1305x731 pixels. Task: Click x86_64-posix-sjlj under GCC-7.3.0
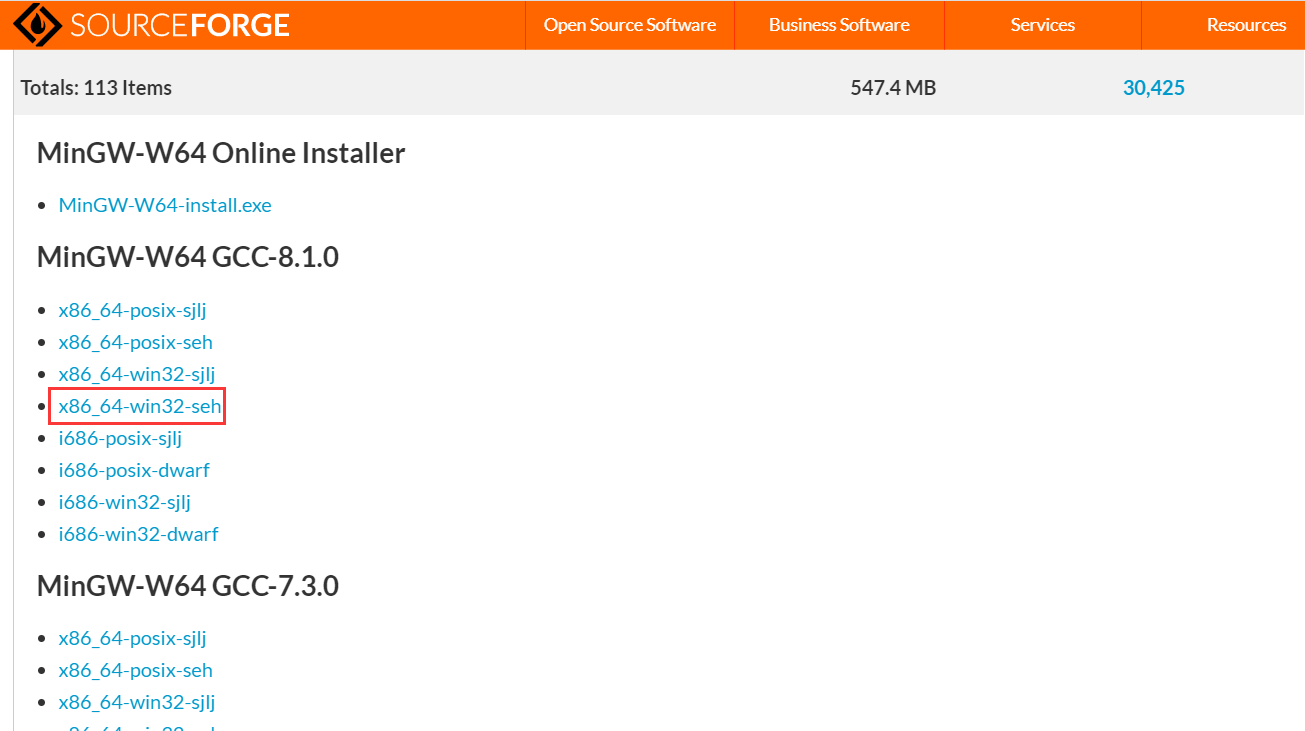(132, 638)
